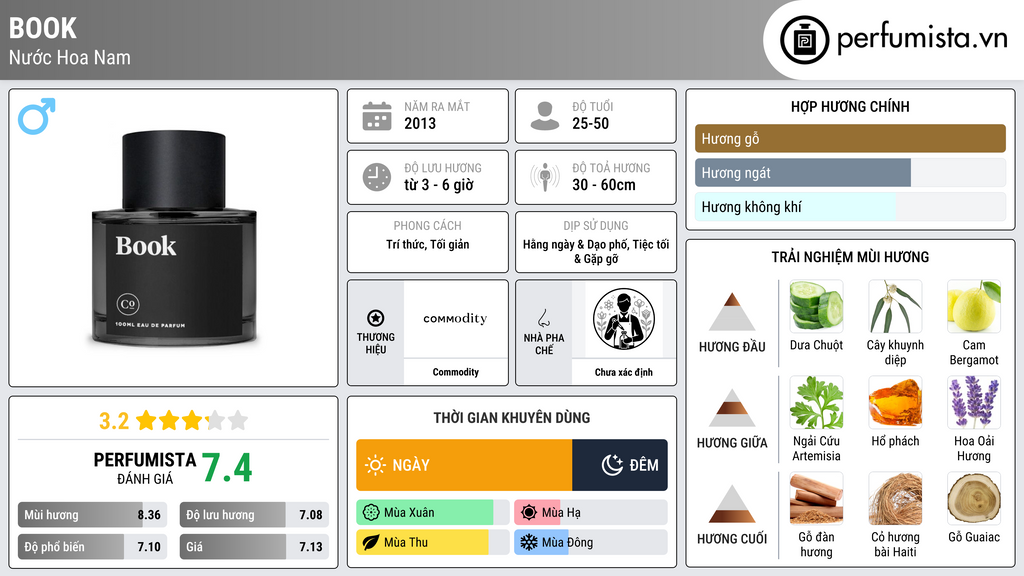Screen dimensions: 1024x576
Task: Click the longevity value từ 3 - 6 giờ
Action: tap(439, 185)
